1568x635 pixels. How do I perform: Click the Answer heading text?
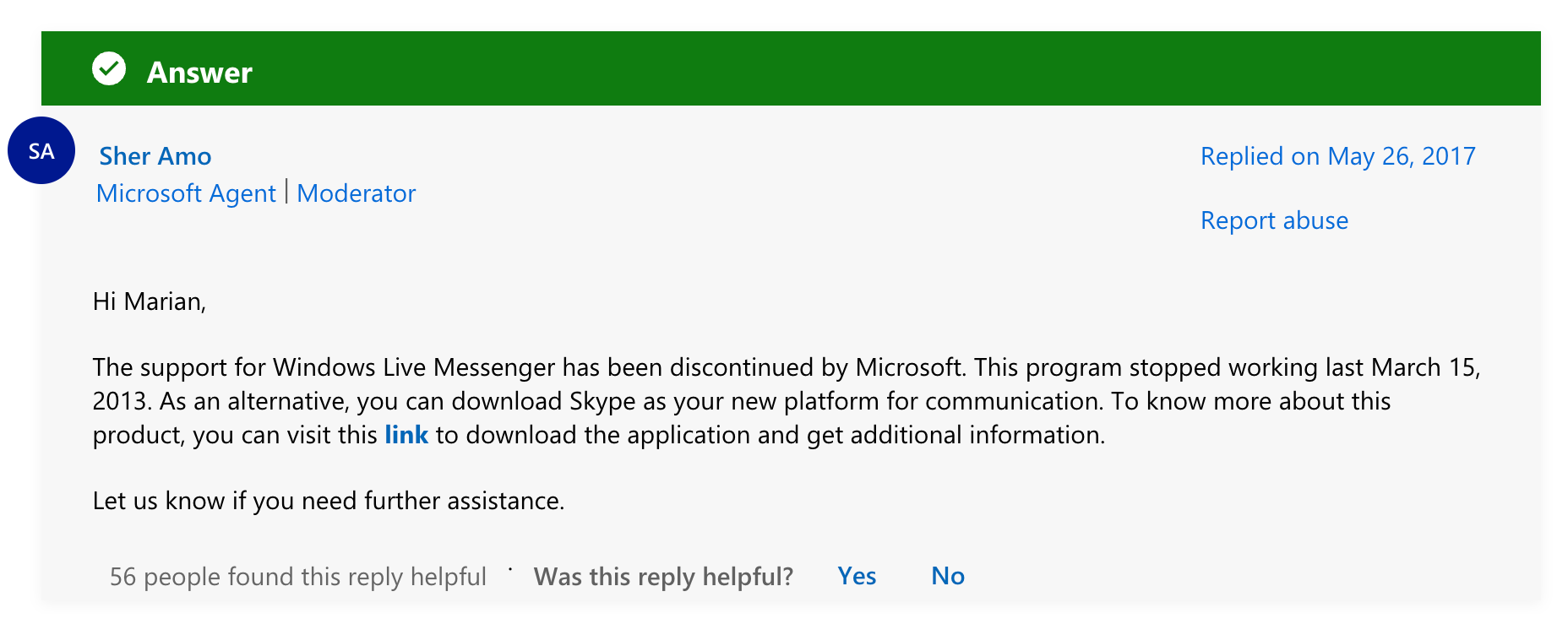pyautogui.click(x=199, y=73)
